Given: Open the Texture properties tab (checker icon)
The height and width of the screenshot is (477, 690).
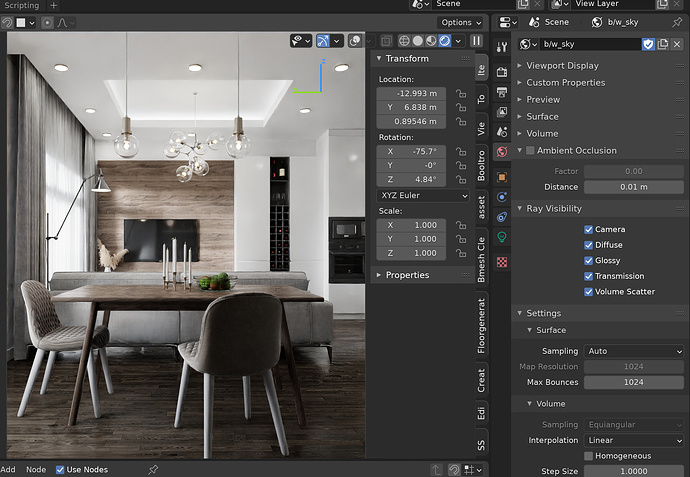Looking at the screenshot, I should [502, 262].
